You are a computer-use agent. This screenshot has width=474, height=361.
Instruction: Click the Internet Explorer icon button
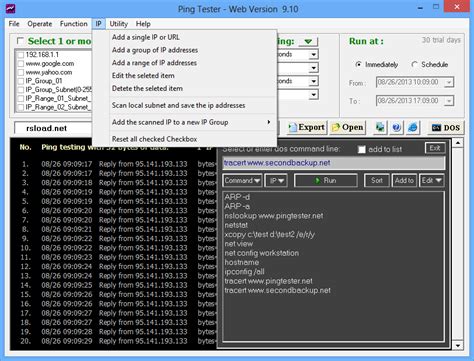click(x=413, y=127)
